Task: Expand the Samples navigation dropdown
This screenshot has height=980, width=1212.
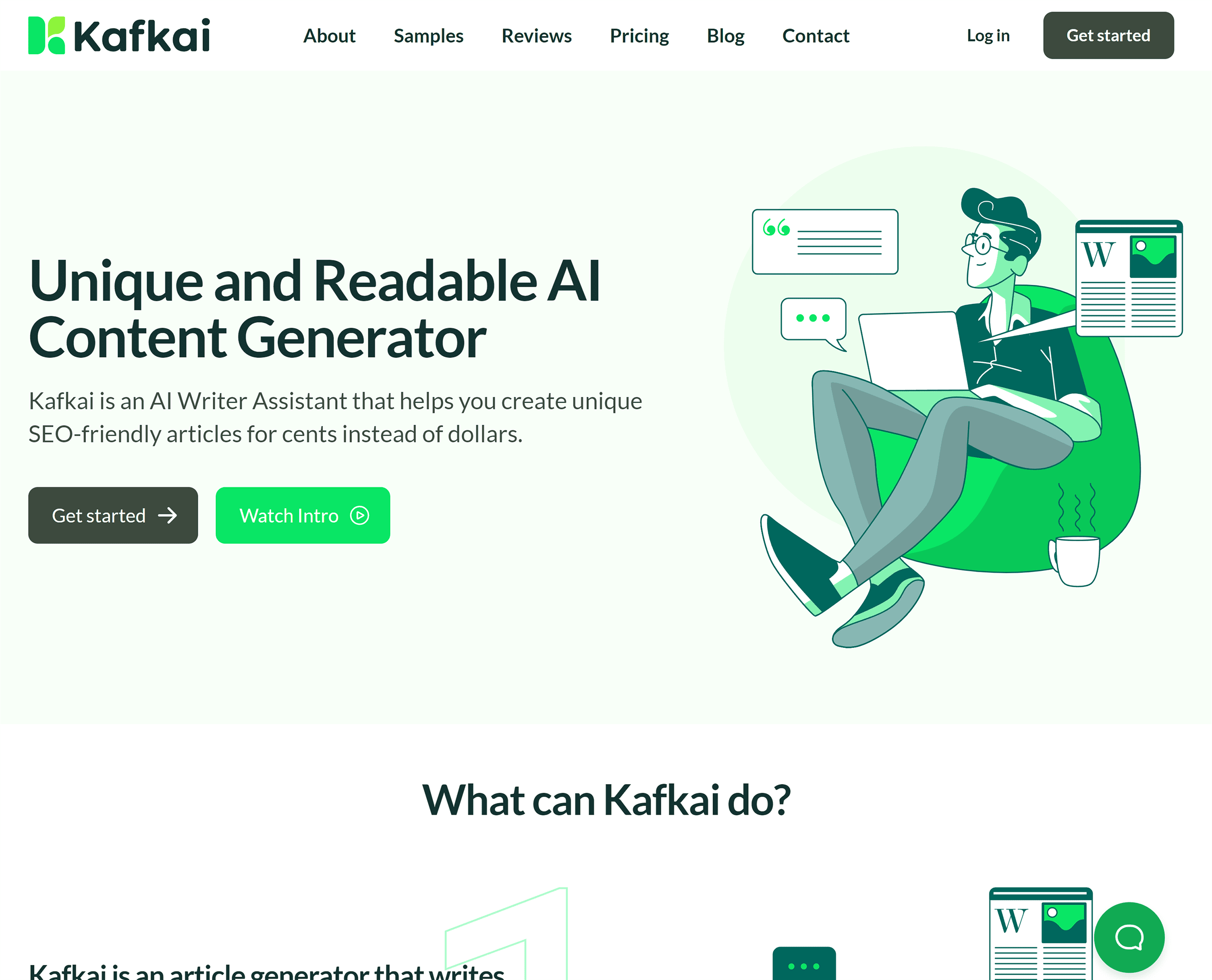Action: pos(428,34)
